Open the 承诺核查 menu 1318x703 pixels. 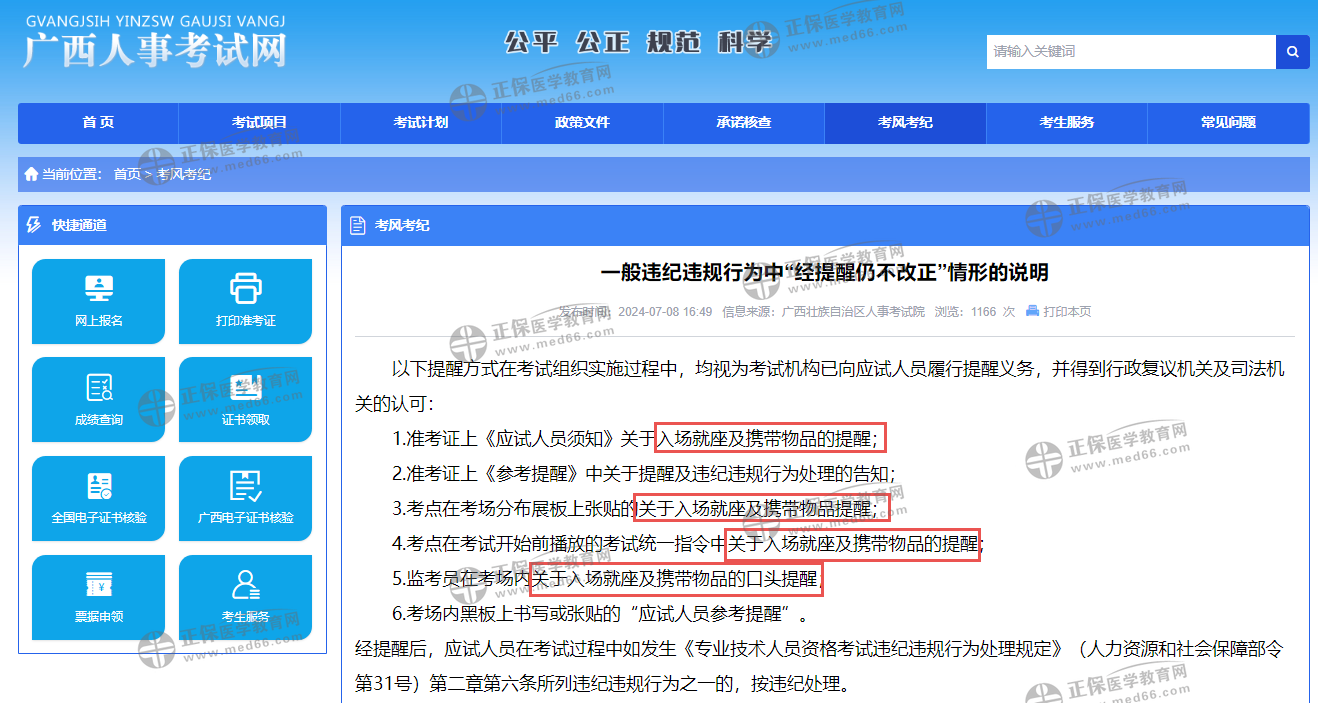743,122
